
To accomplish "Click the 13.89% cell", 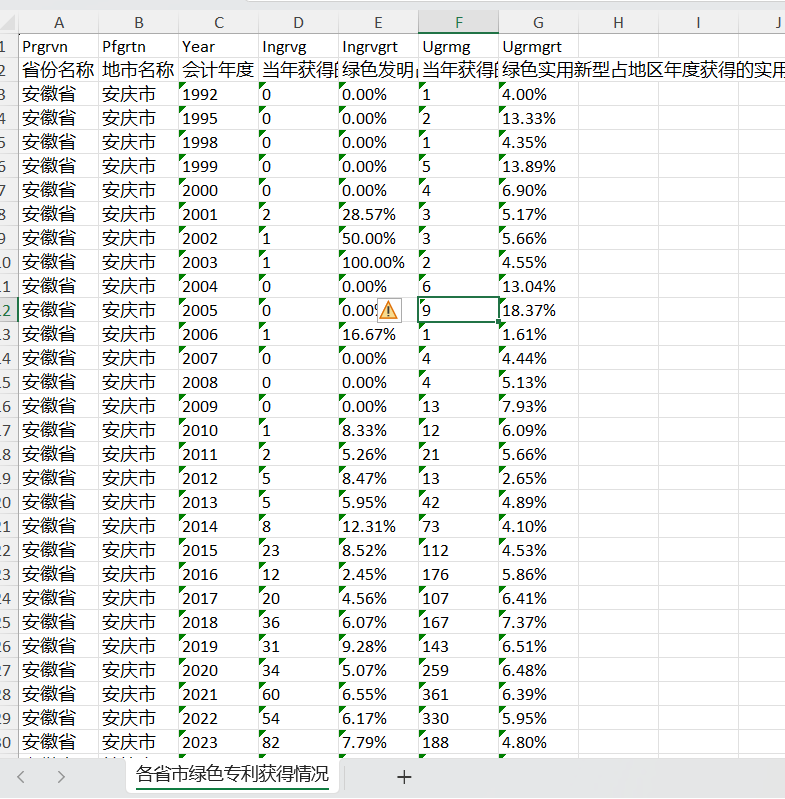I will click(x=538, y=166).
